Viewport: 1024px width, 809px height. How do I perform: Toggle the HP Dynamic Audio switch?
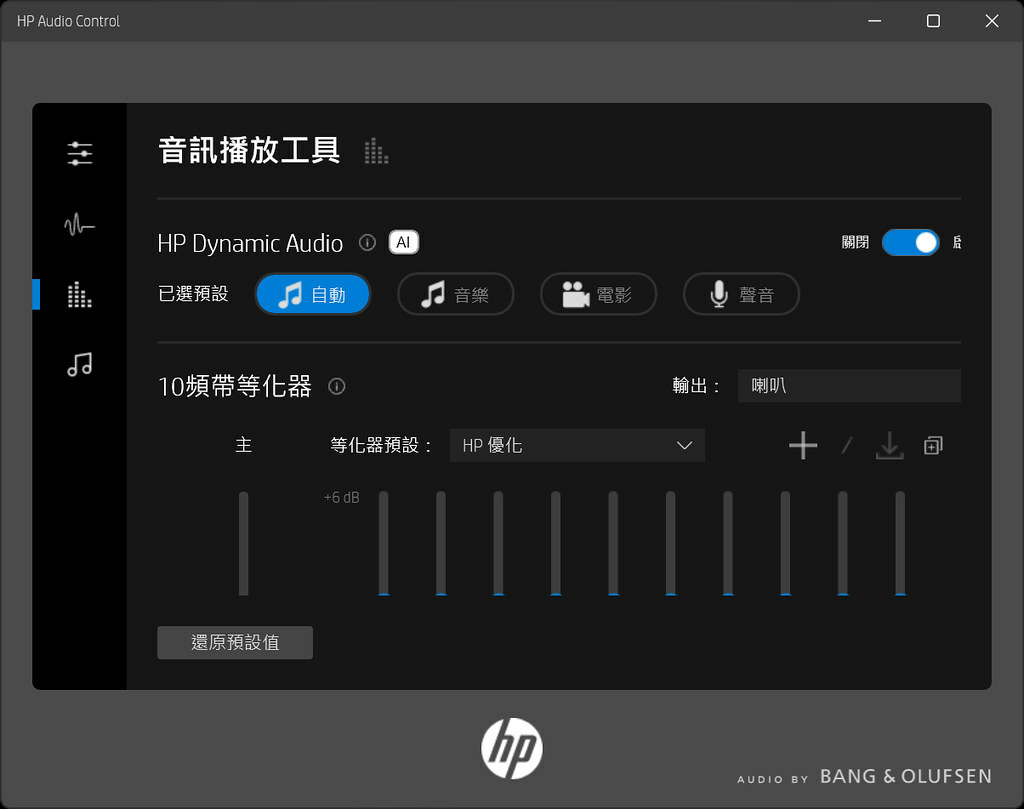(910, 242)
